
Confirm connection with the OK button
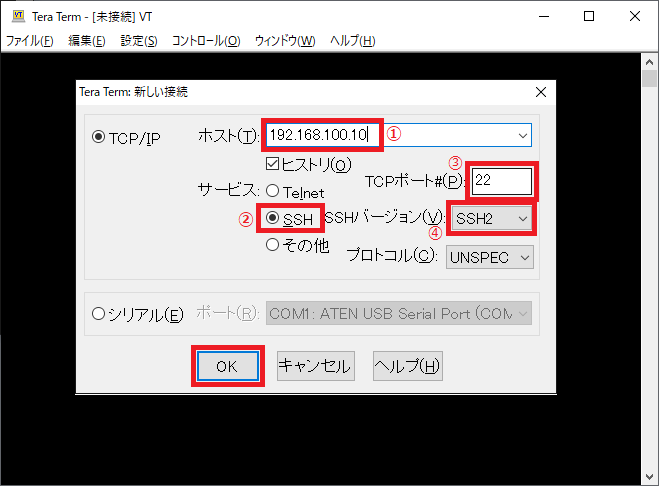[228, 366]
